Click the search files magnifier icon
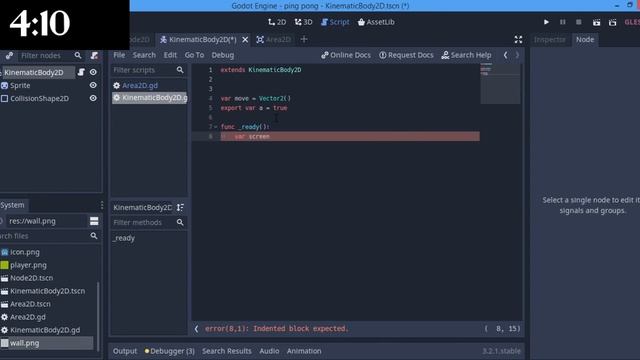The width and height of the screenshot is (640, 360). [x=94, y=236]
